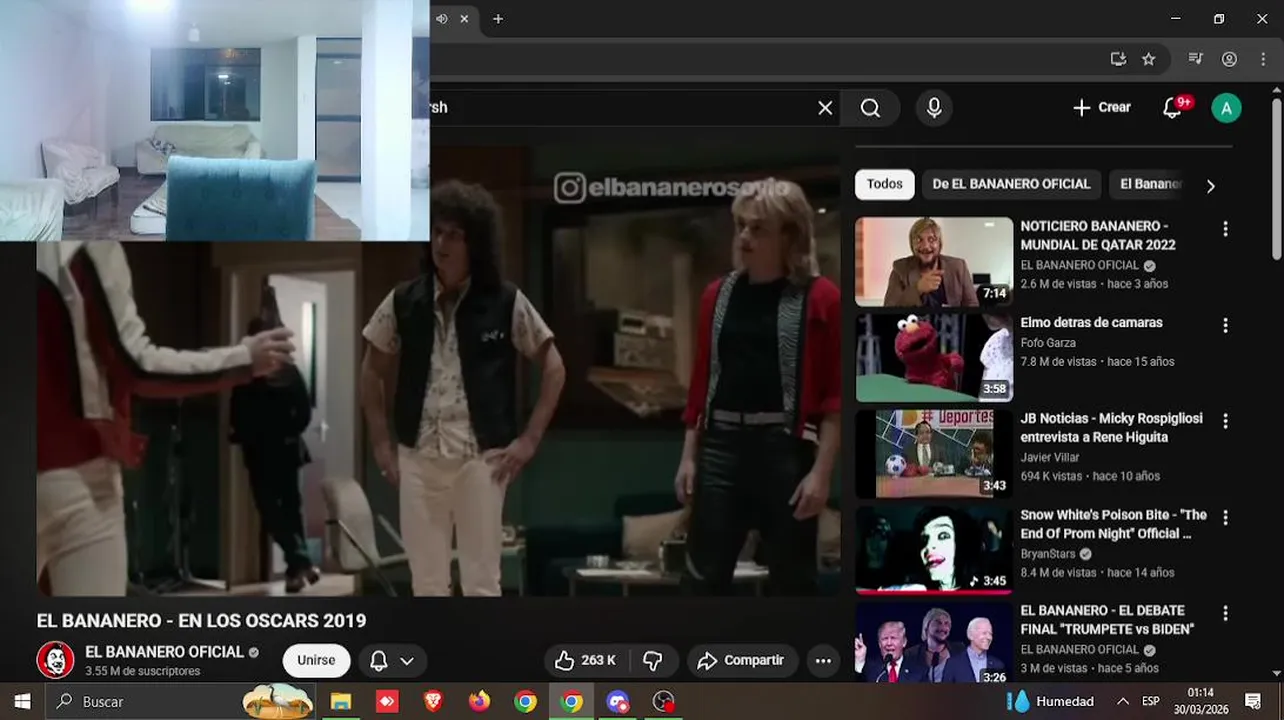Open File Explorer from taskbar

tap(341, 702)
